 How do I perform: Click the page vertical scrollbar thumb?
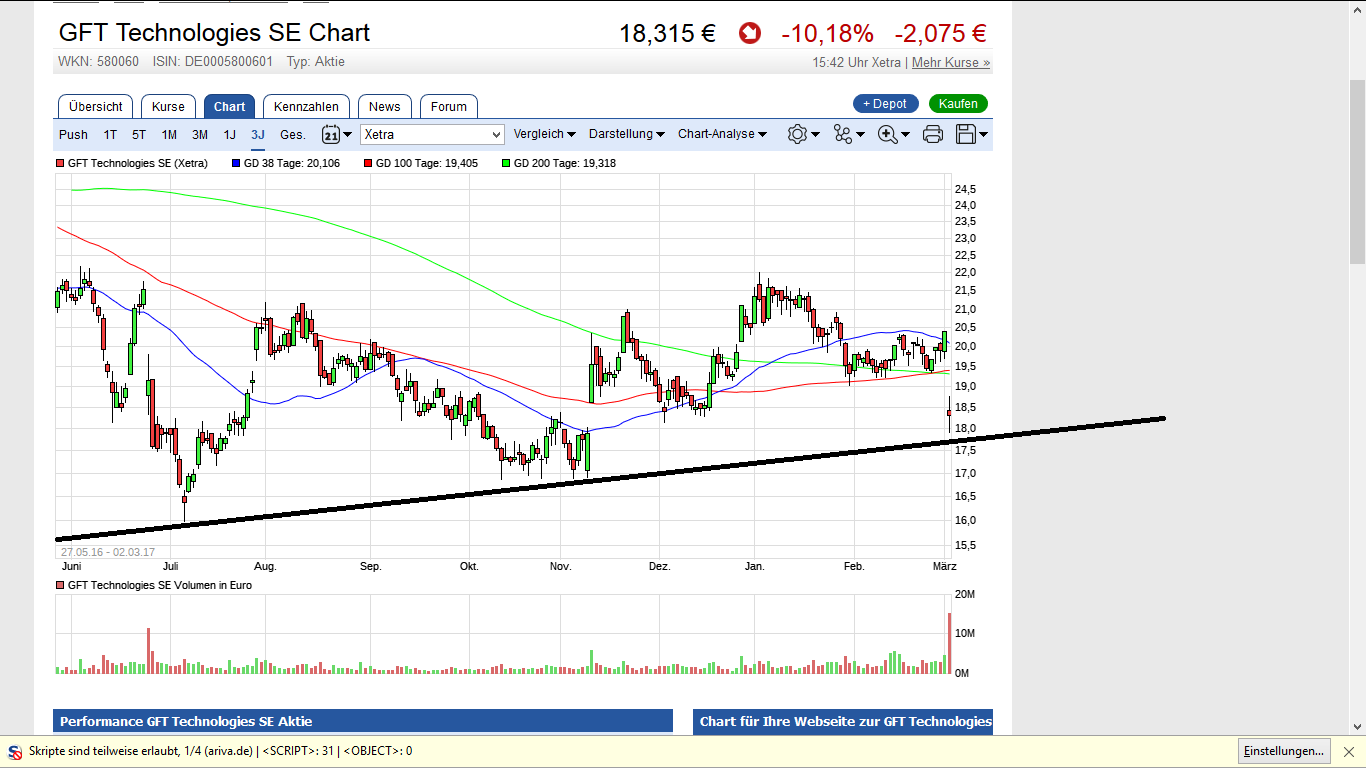tap(1357, 170)
